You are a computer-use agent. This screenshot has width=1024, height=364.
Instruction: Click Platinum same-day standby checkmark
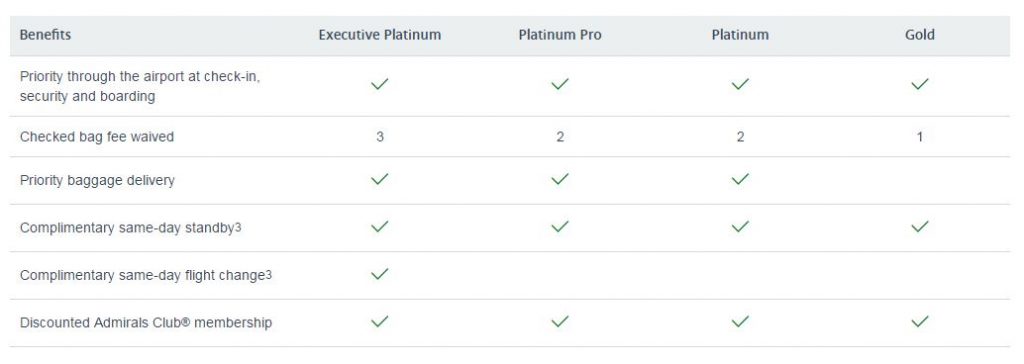[740, 227]
